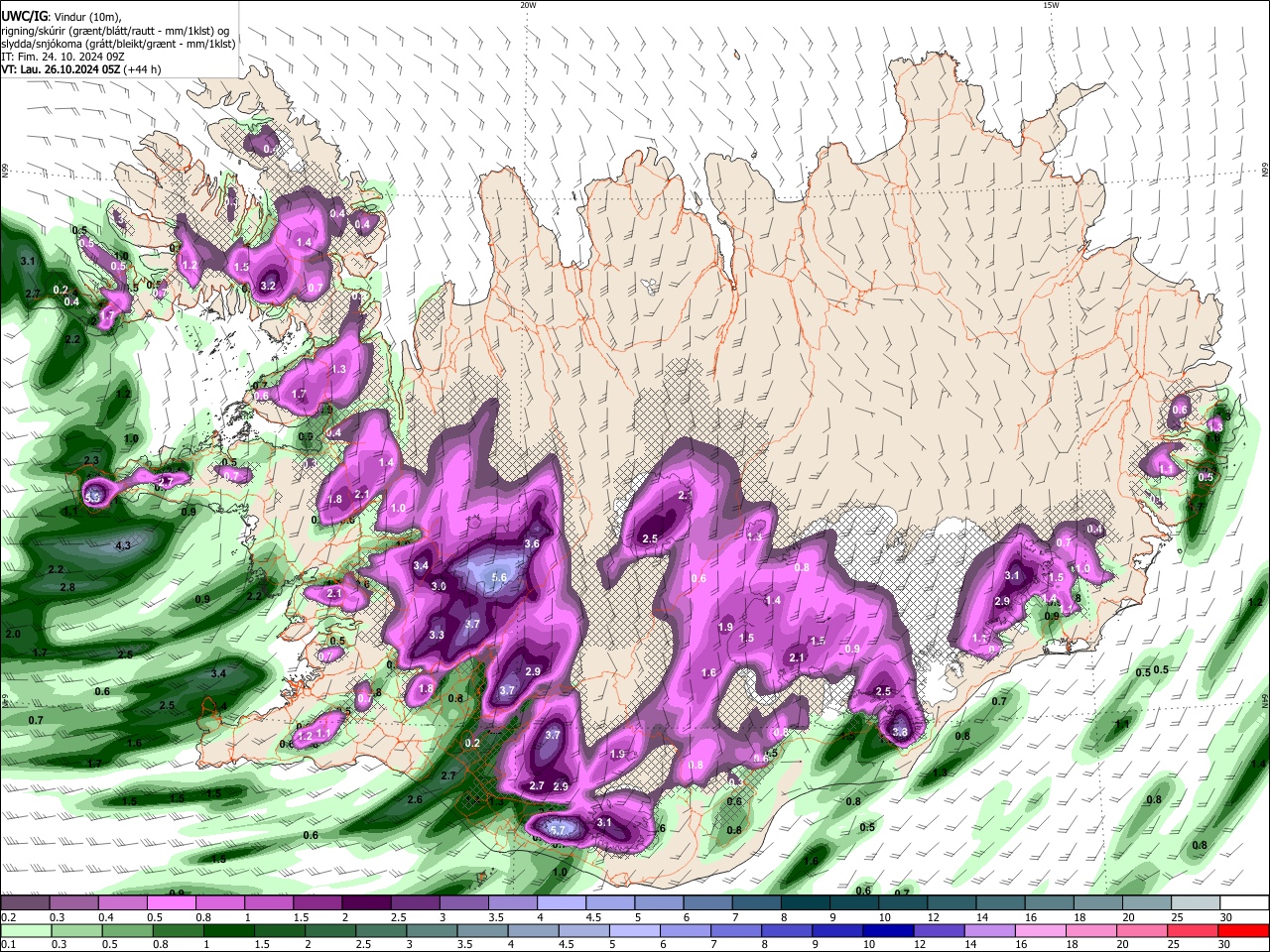This screenshot has width=1270, height=952.
Task: Click the 3.8 snowfall value on the map
Action: pyautogui.click(x=900, y=732)
